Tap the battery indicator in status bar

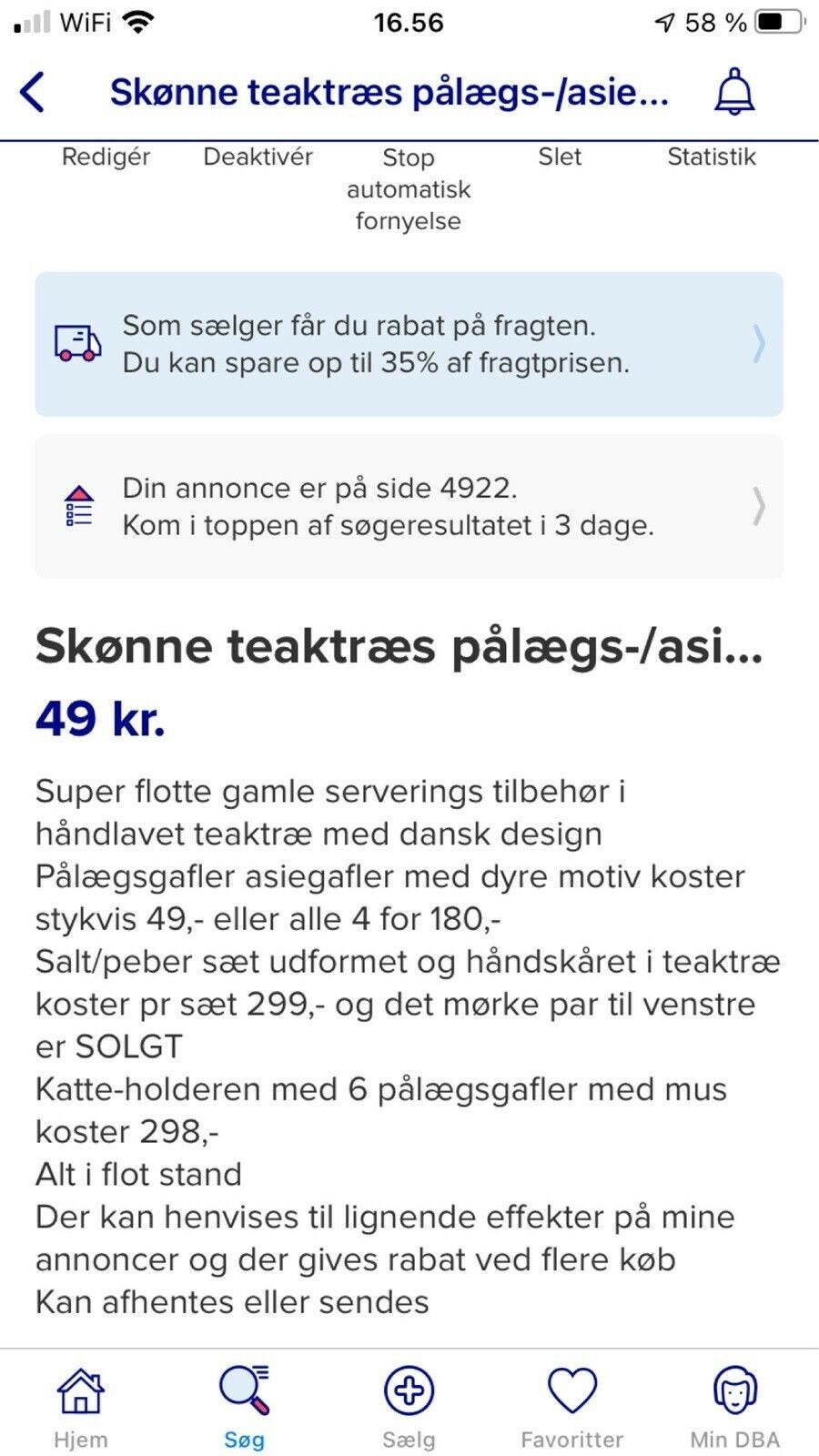(x=779, y=22)
